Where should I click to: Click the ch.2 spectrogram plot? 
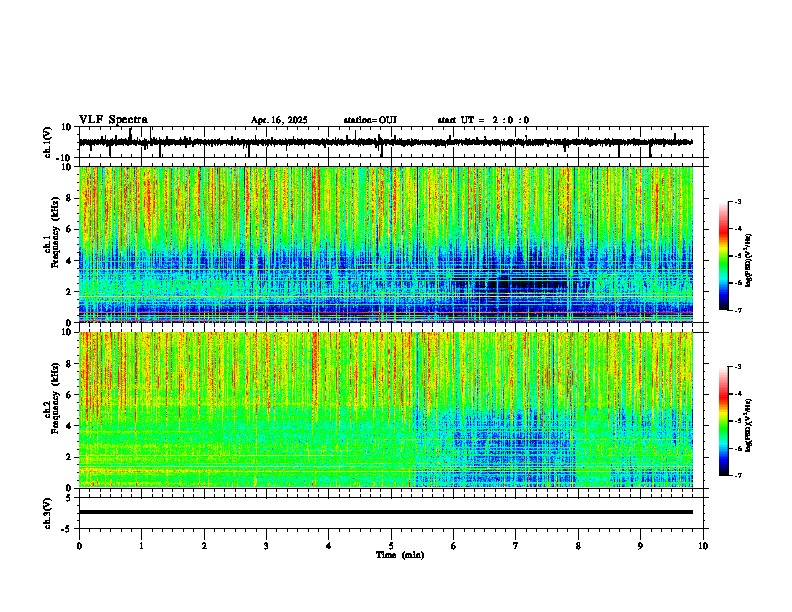coord(386,410)
